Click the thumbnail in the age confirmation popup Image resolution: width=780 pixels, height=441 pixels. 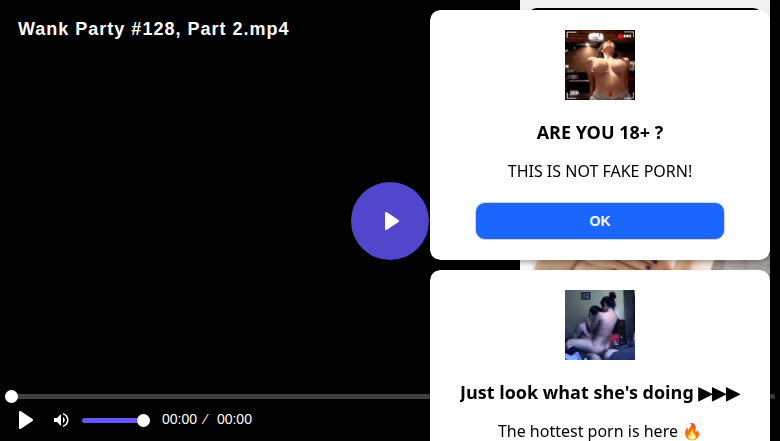tap(600, 65)
